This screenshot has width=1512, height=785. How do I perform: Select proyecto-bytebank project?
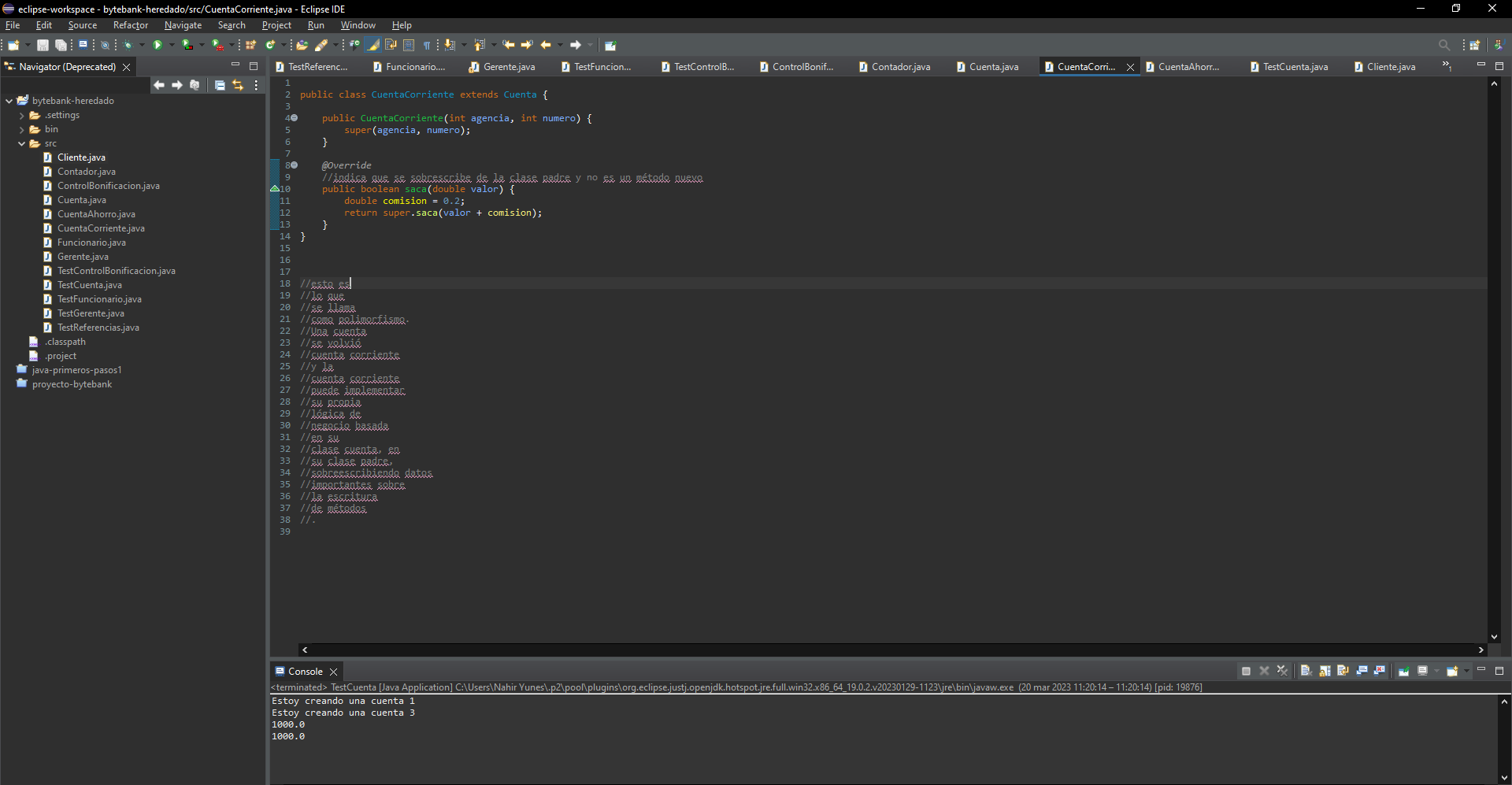point(72,384)
